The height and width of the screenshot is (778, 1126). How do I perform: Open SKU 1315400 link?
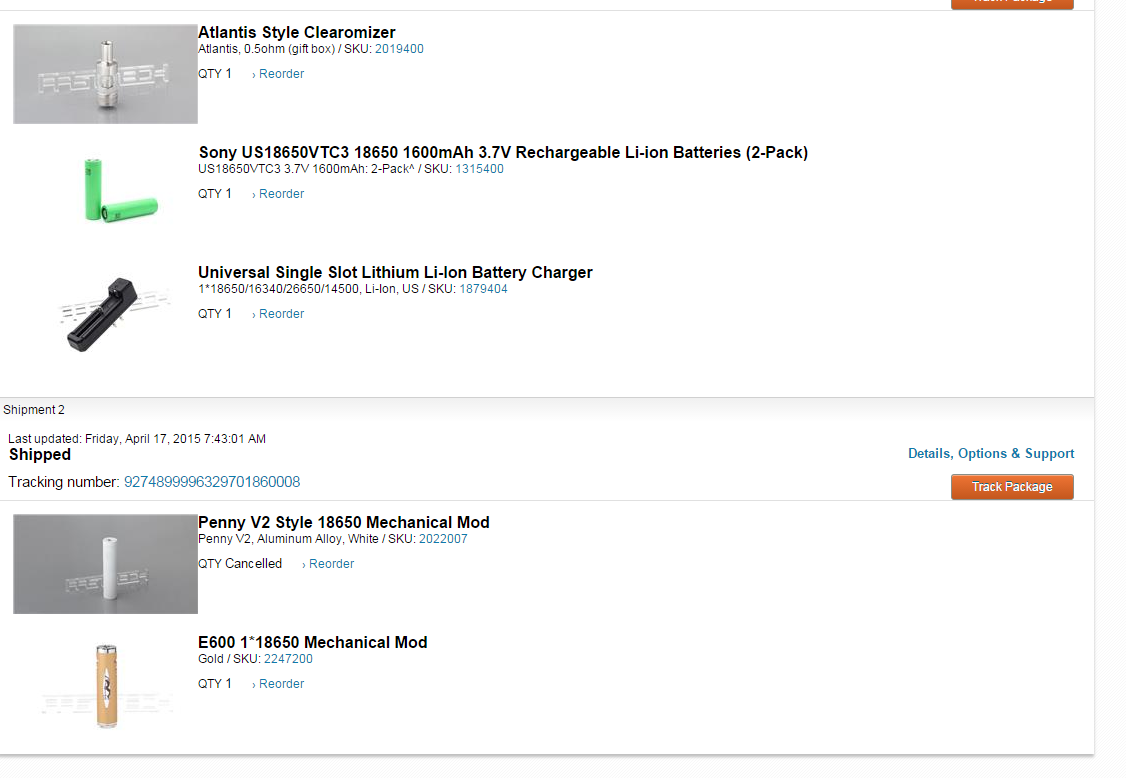click(479, 169)
